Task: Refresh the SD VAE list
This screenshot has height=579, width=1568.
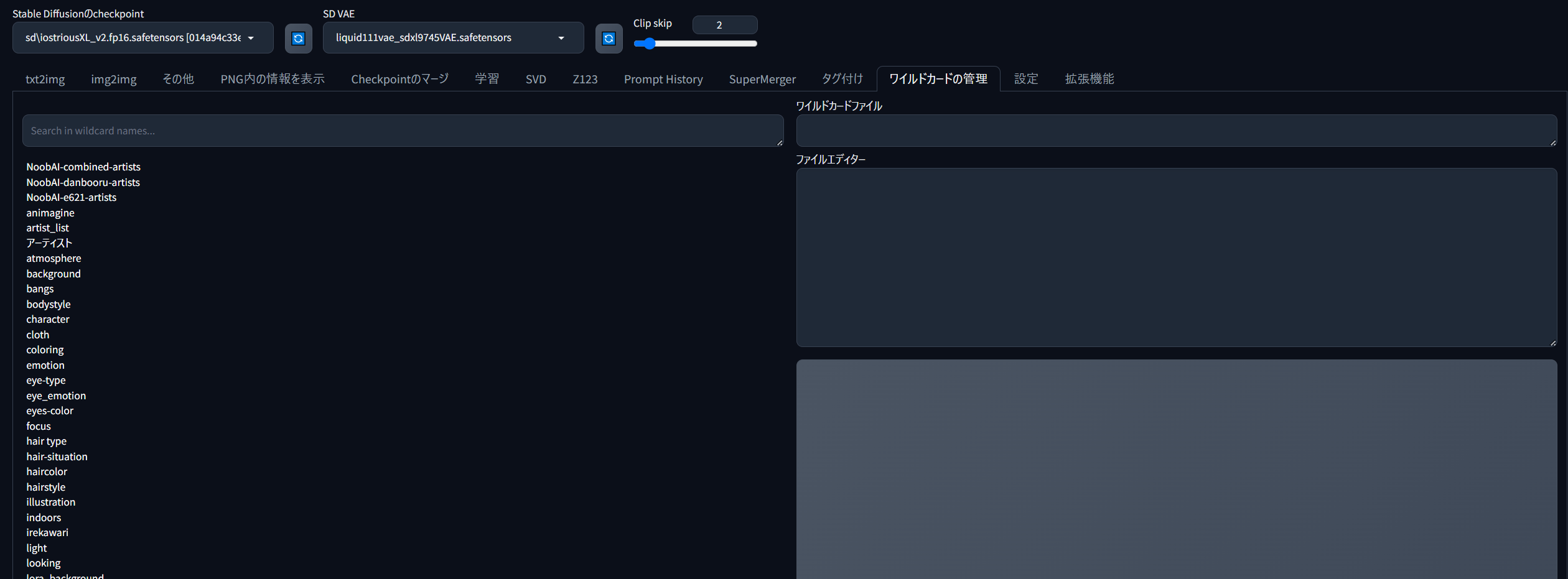Action: click(609, 39)
